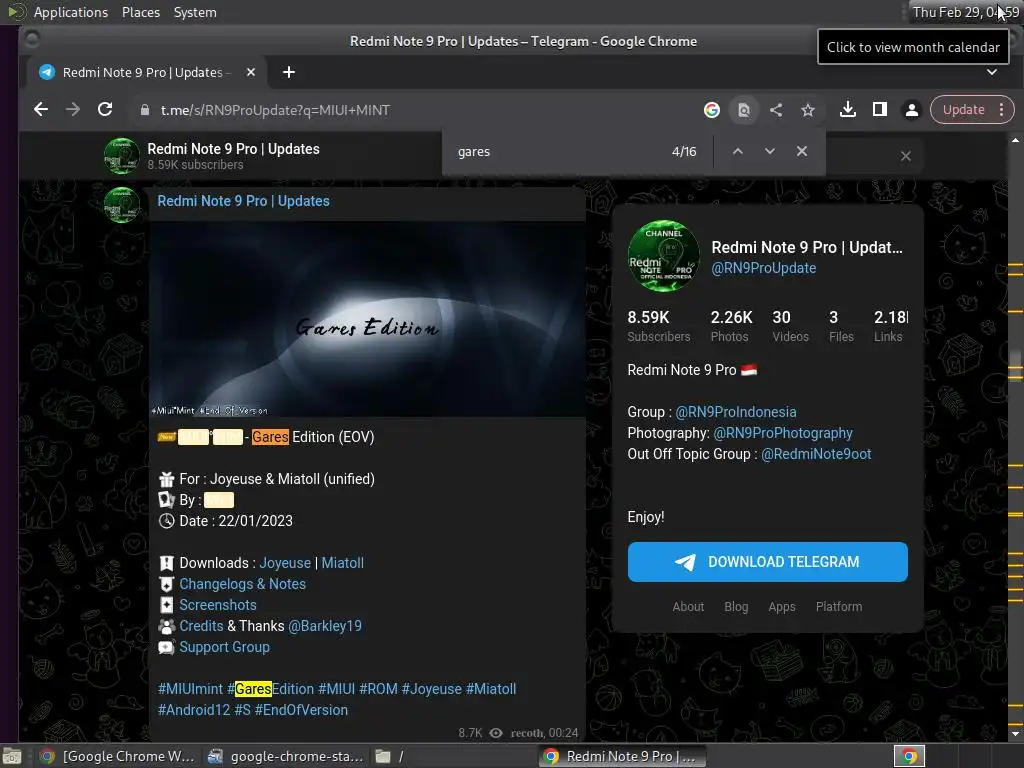Click the channel avatar in the header
This screenshot has height=768, width=1024.
tap(121, 155)
